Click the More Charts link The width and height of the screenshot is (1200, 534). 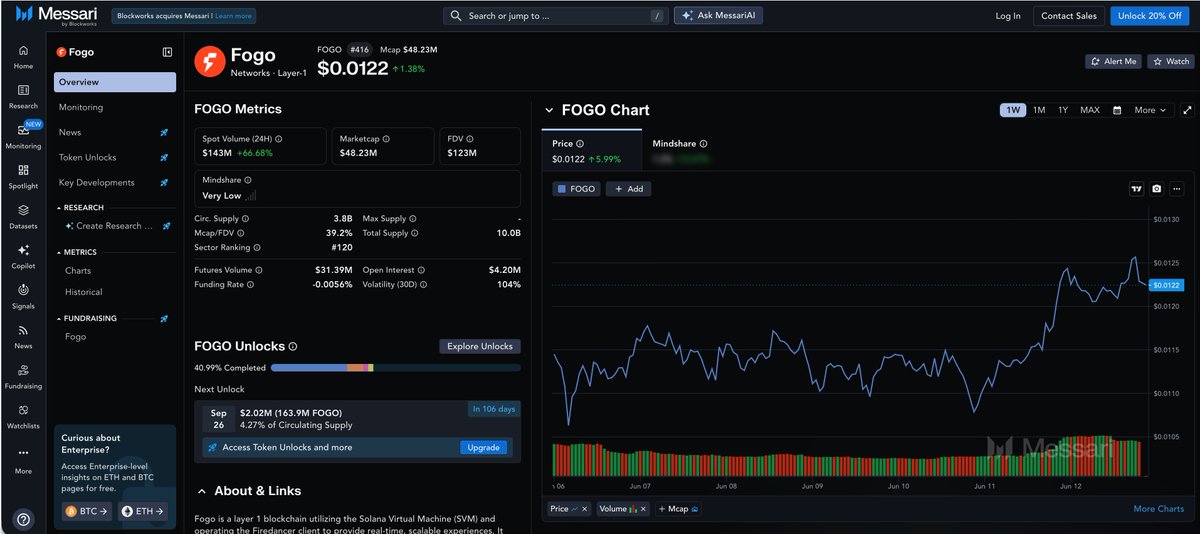1158,509
